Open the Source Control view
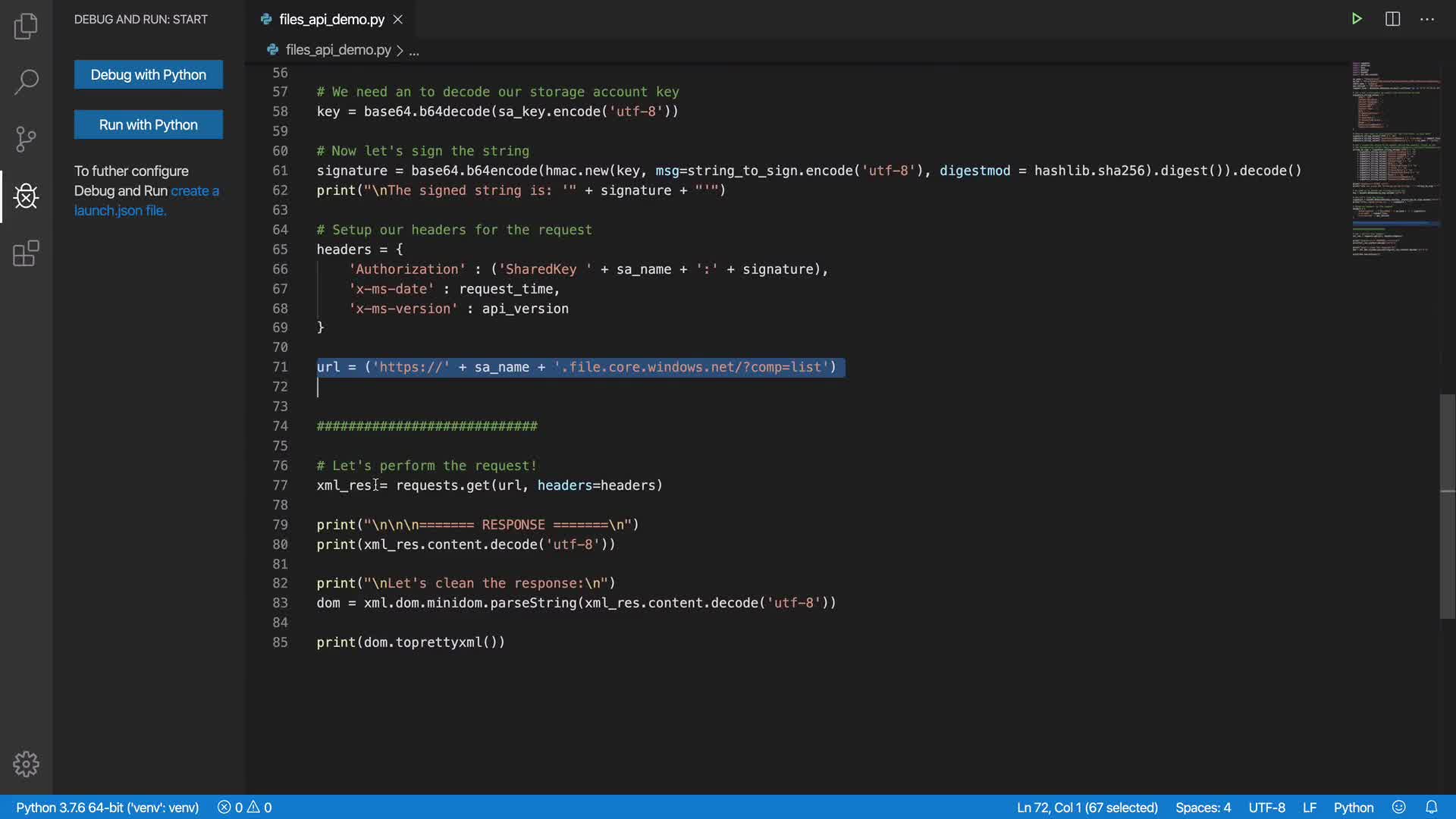Image resolution: width=1456 pixels, height=819 pixels. click(26, 139)
